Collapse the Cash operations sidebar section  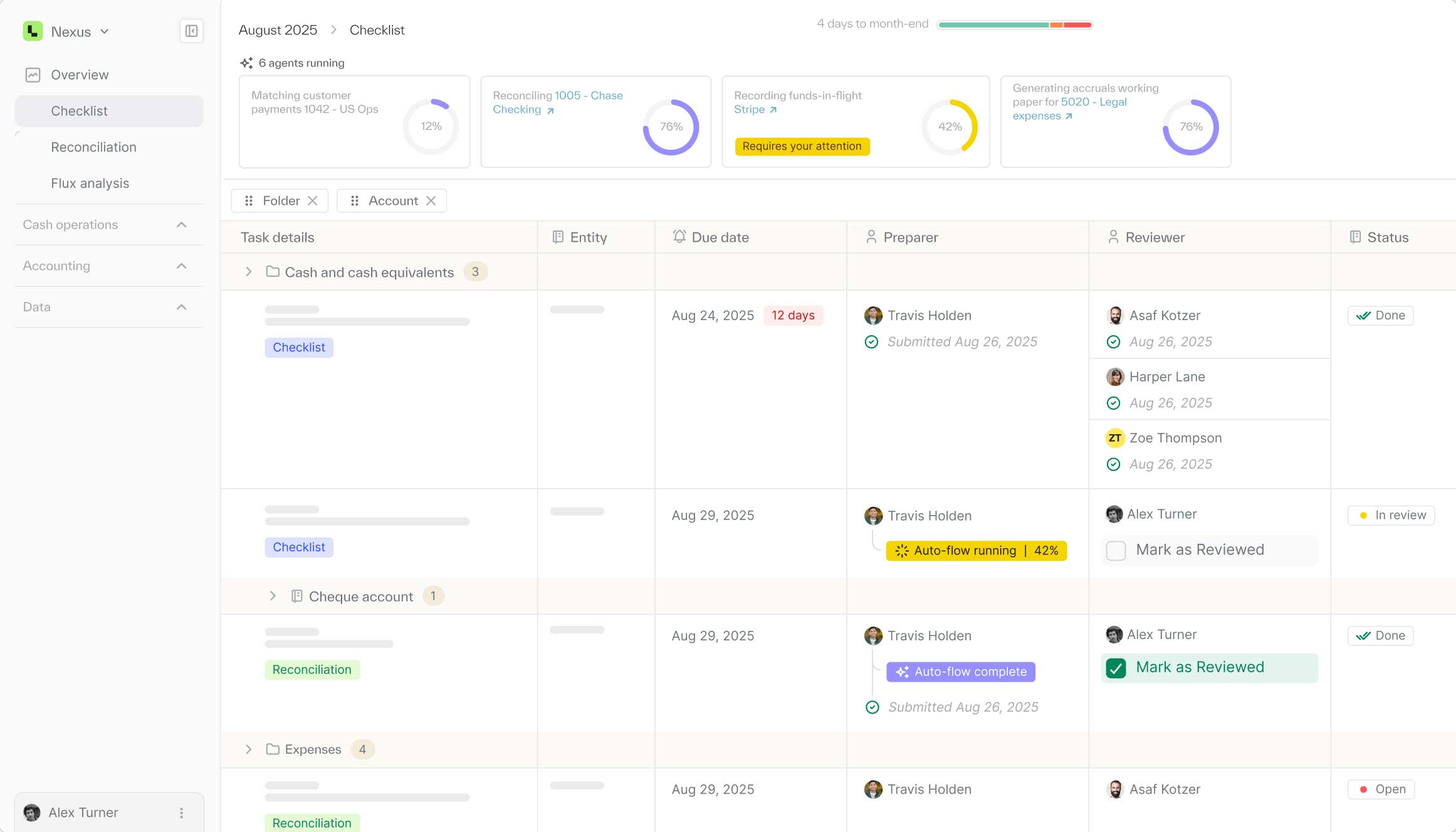181,225
